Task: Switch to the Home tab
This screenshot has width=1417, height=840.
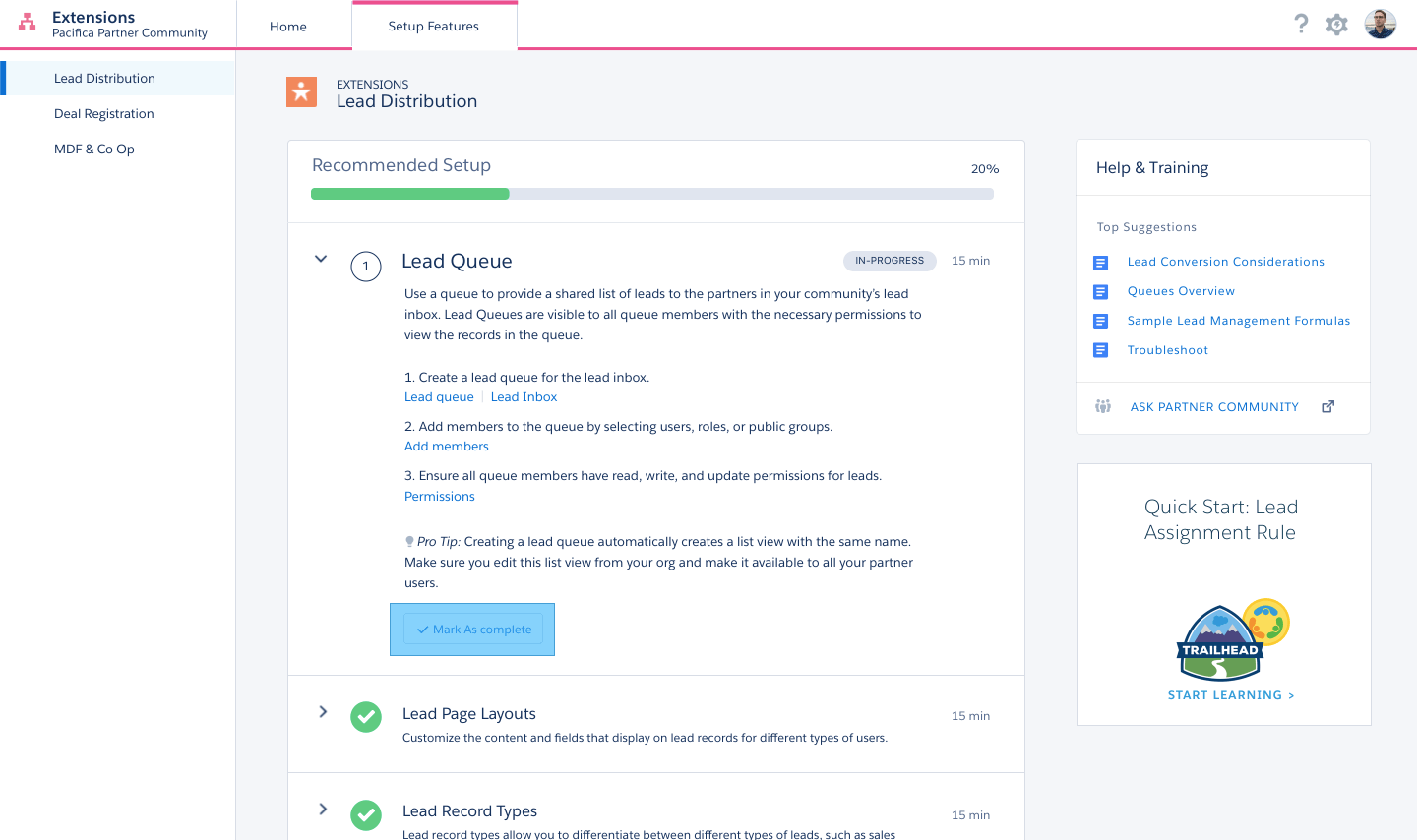Action: point(288,27)
